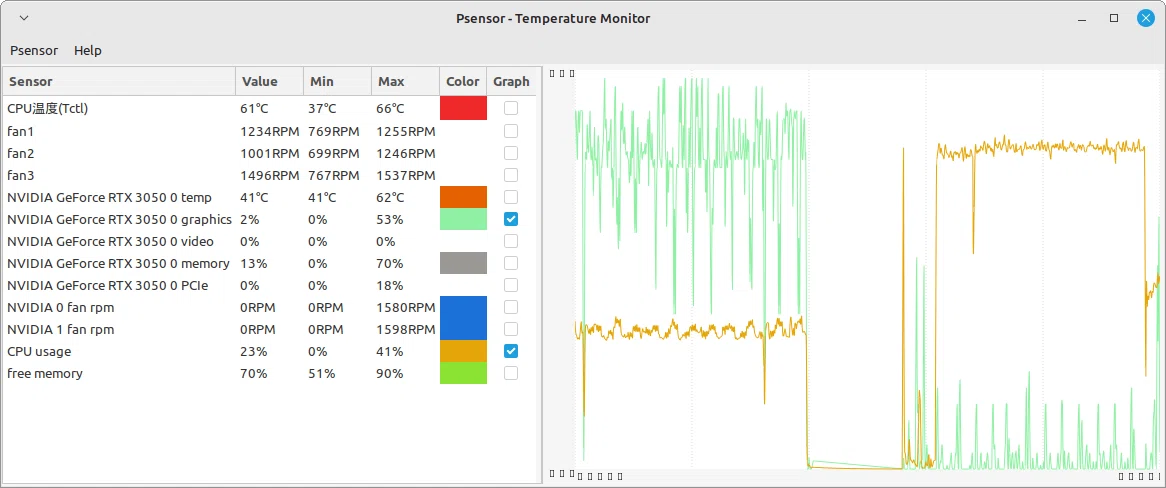
Task: Select the CPU温度(Tctl) sensor row
Action: (x=269, y=109)
